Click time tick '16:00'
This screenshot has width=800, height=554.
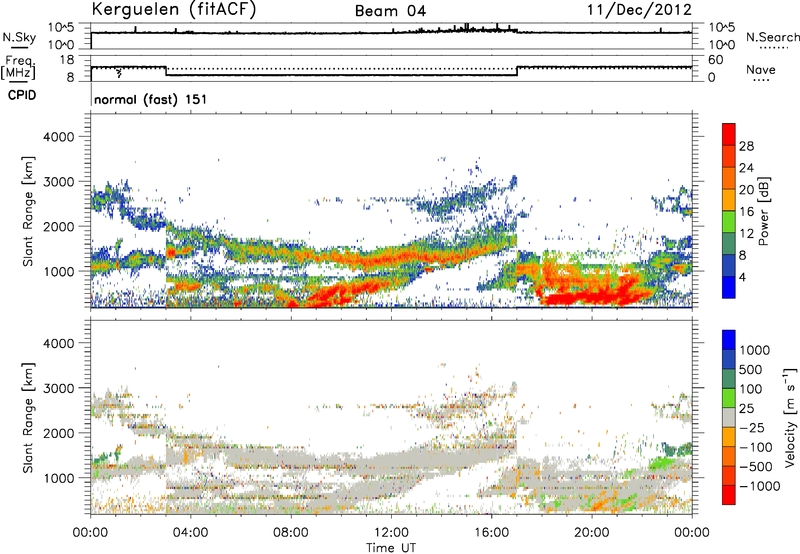tap(491, 533)
